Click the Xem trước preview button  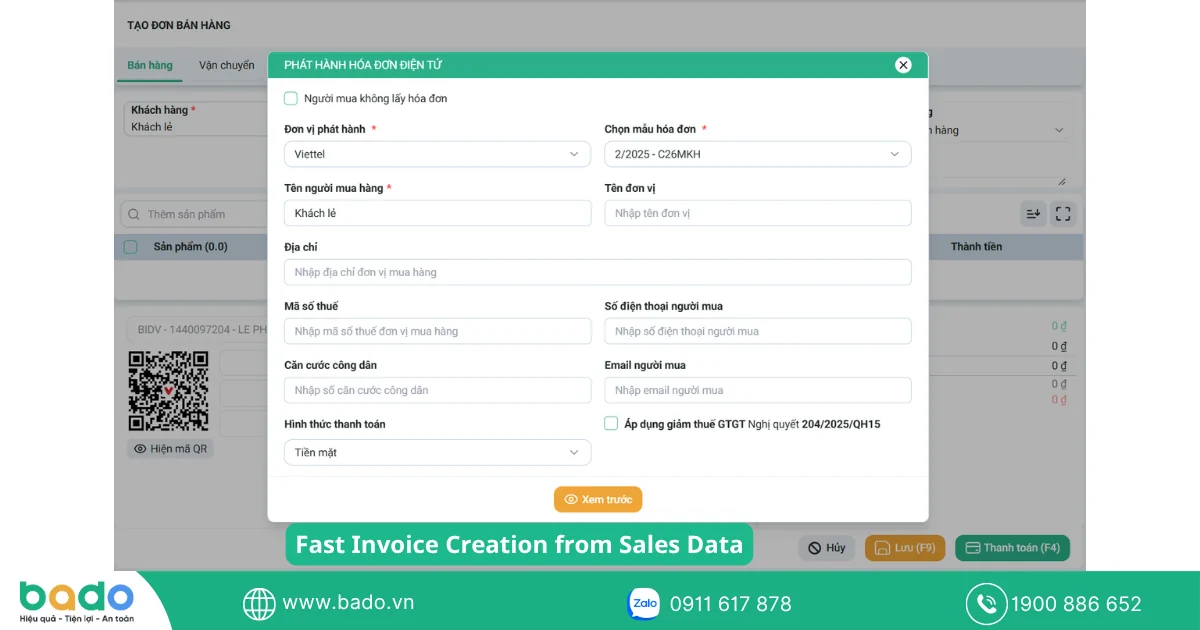pyautogui.click(x=598, y=499)
